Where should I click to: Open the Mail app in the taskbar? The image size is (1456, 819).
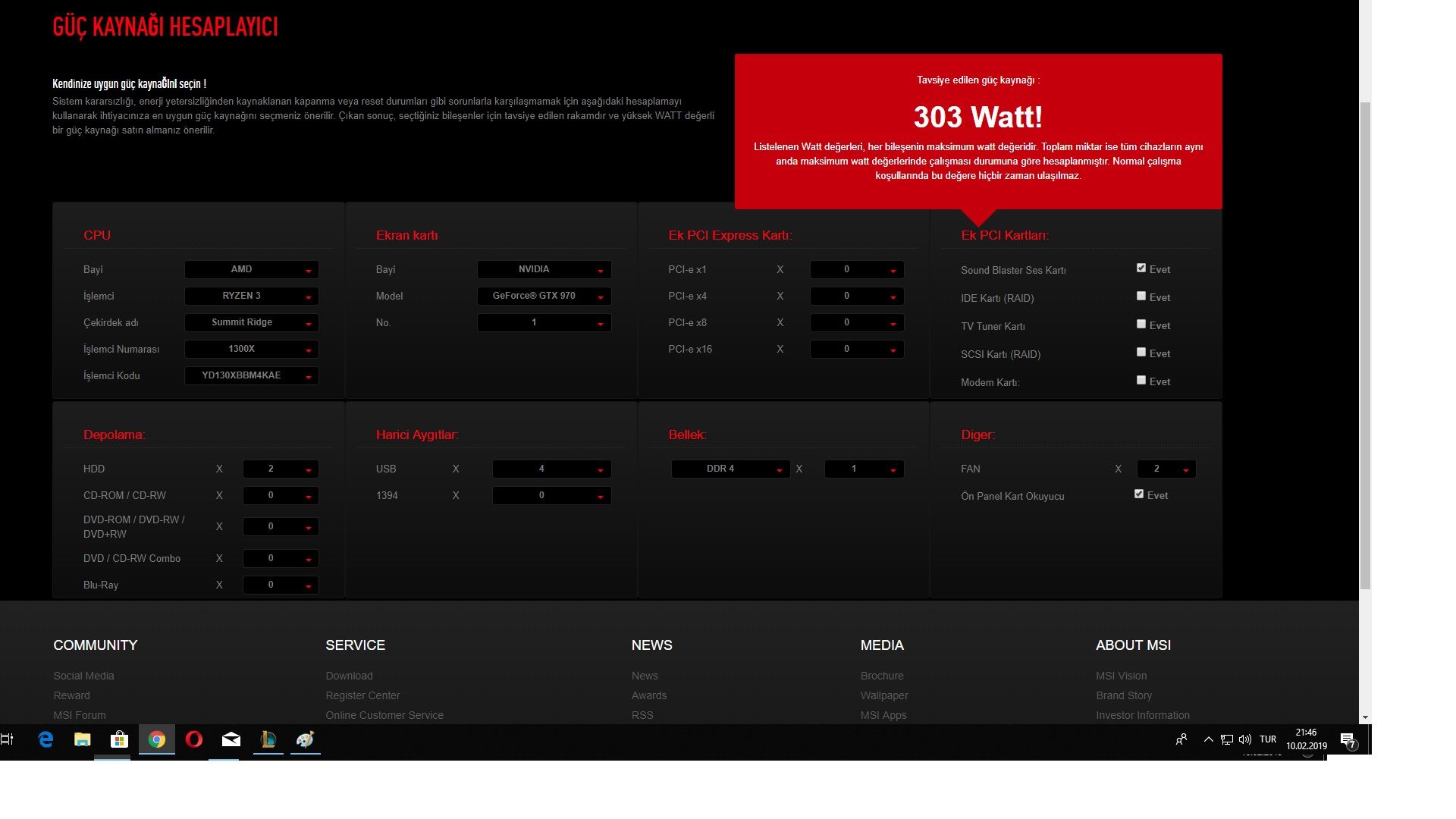[x=231, y=739]
